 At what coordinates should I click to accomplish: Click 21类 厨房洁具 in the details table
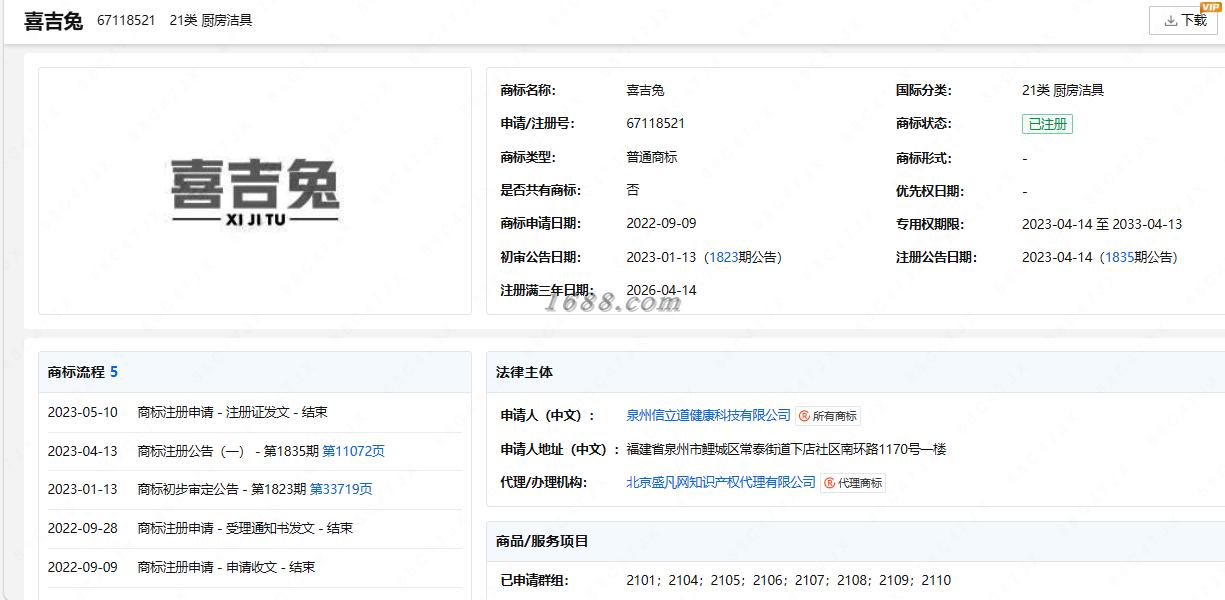click(x=1063, y=90)
